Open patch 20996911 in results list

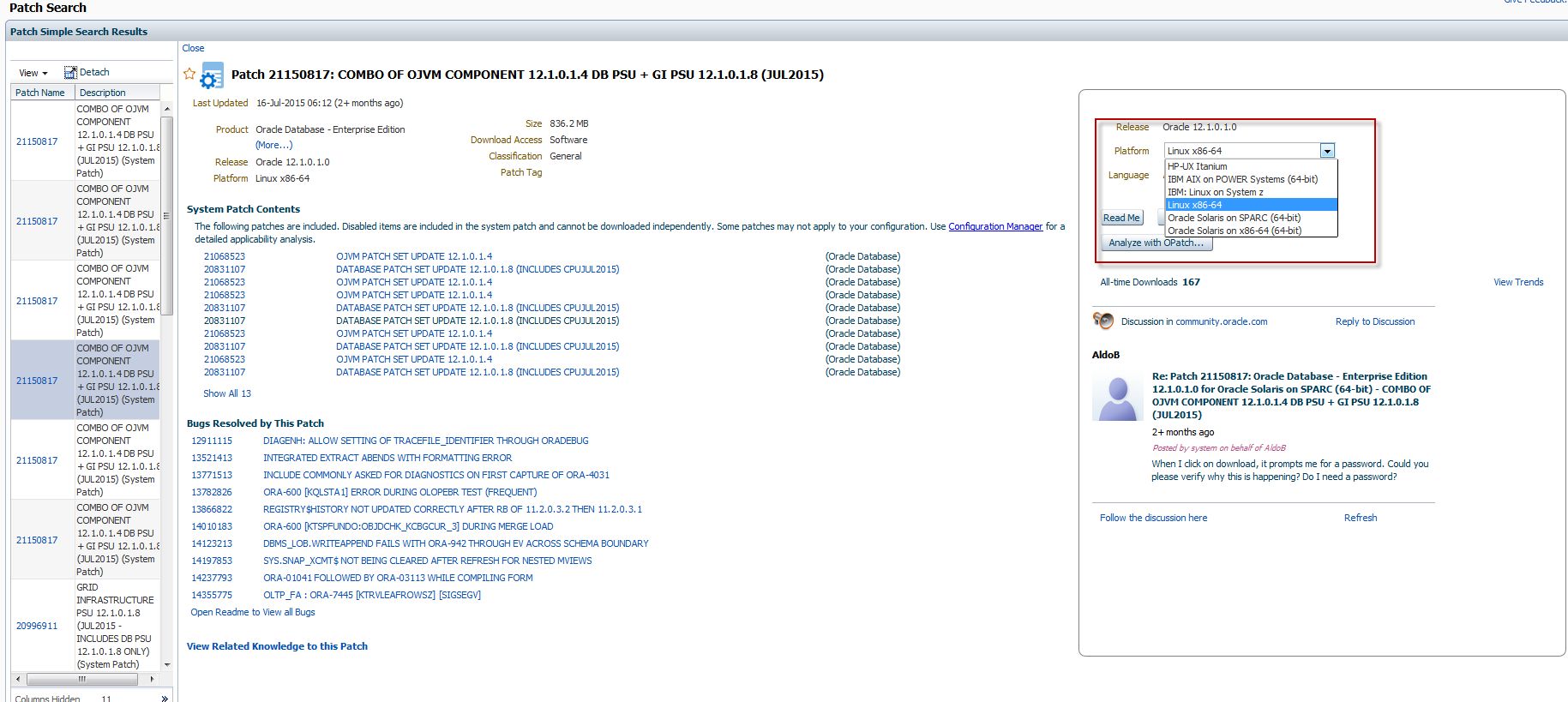click(x=37, y=626)
